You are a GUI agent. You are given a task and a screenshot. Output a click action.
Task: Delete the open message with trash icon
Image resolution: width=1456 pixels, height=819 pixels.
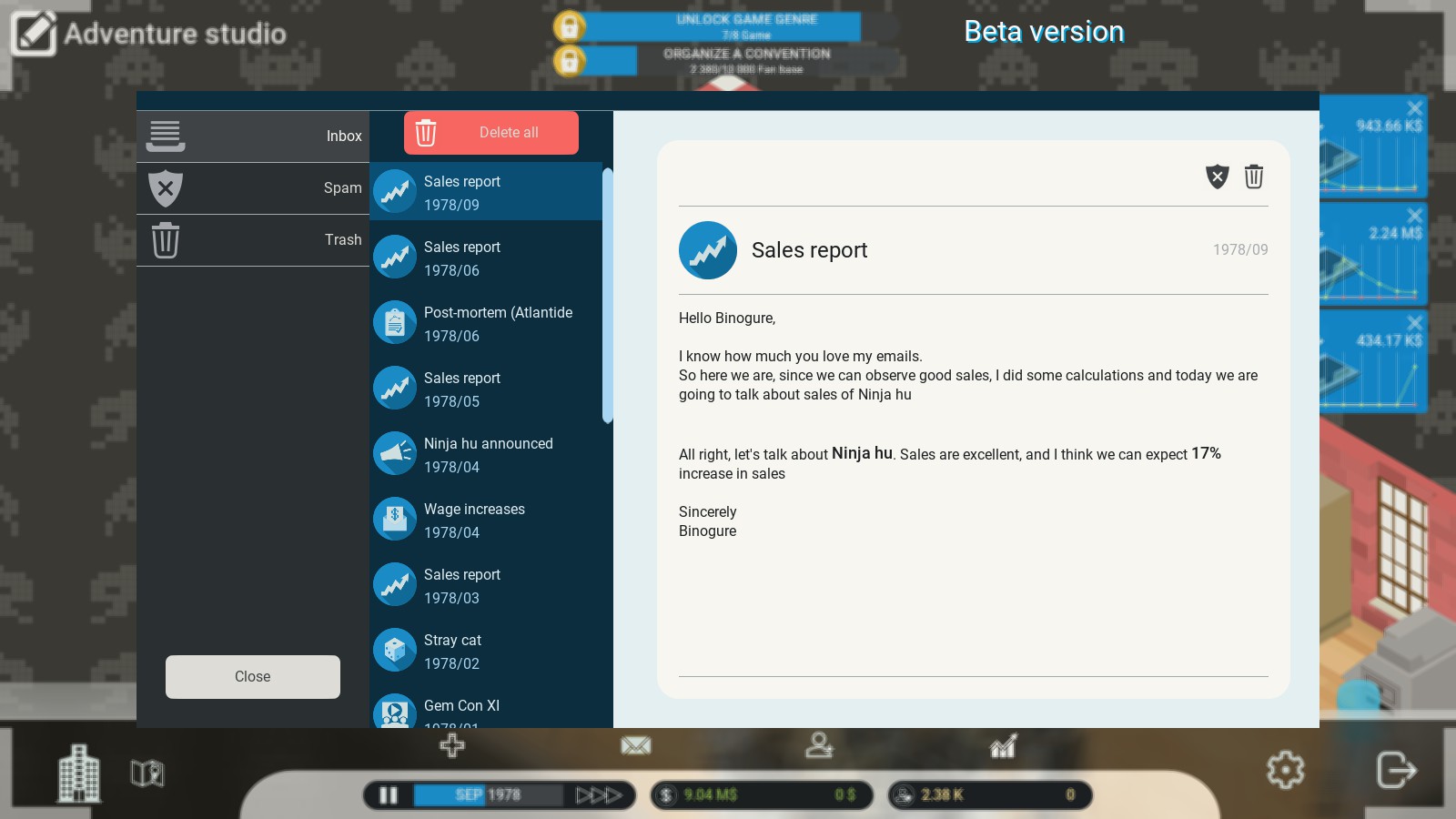1254,177
